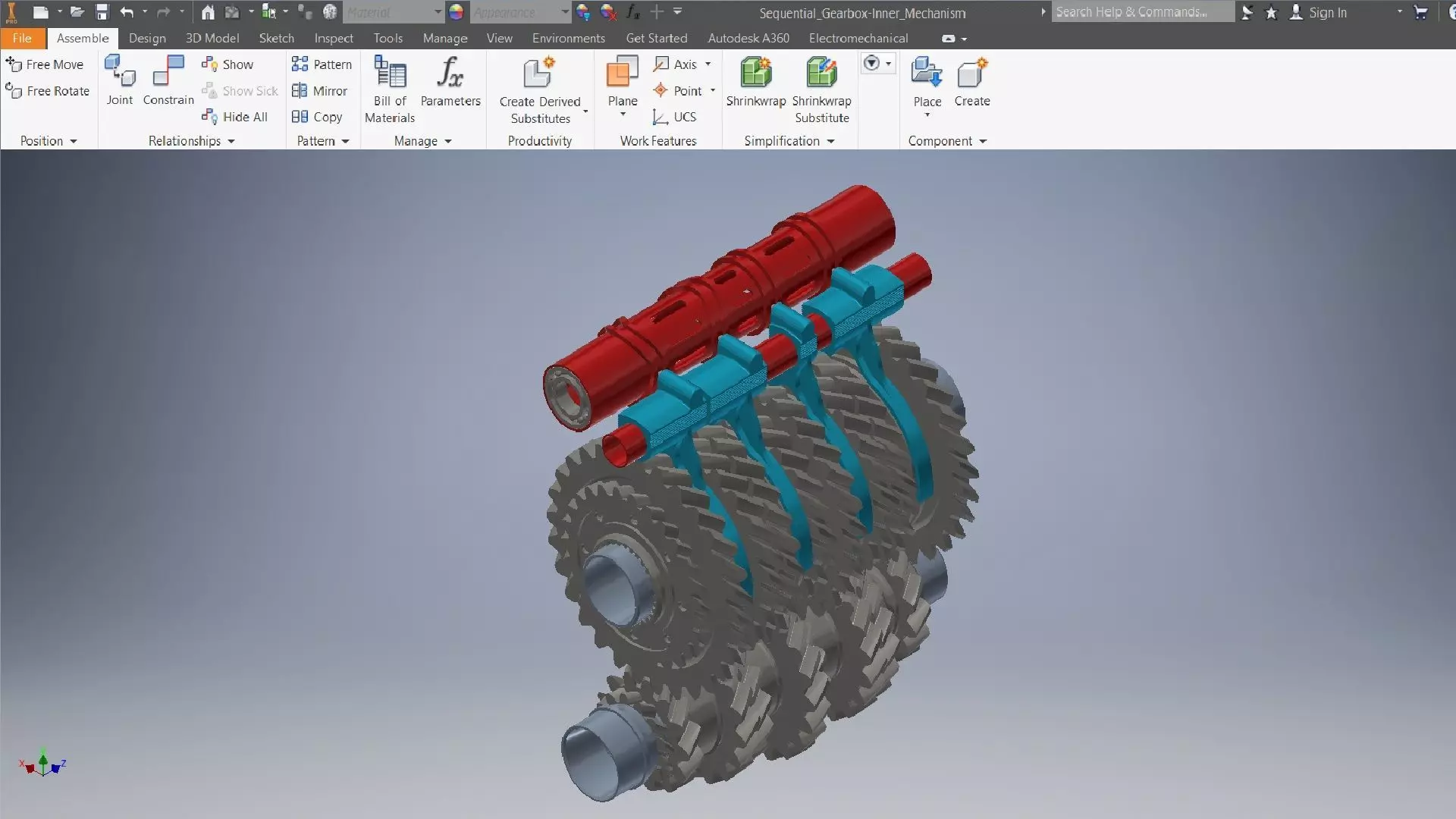Screen dimensions: 1456x819
Task: Switch to the Design tab
Action: [147, 38]
